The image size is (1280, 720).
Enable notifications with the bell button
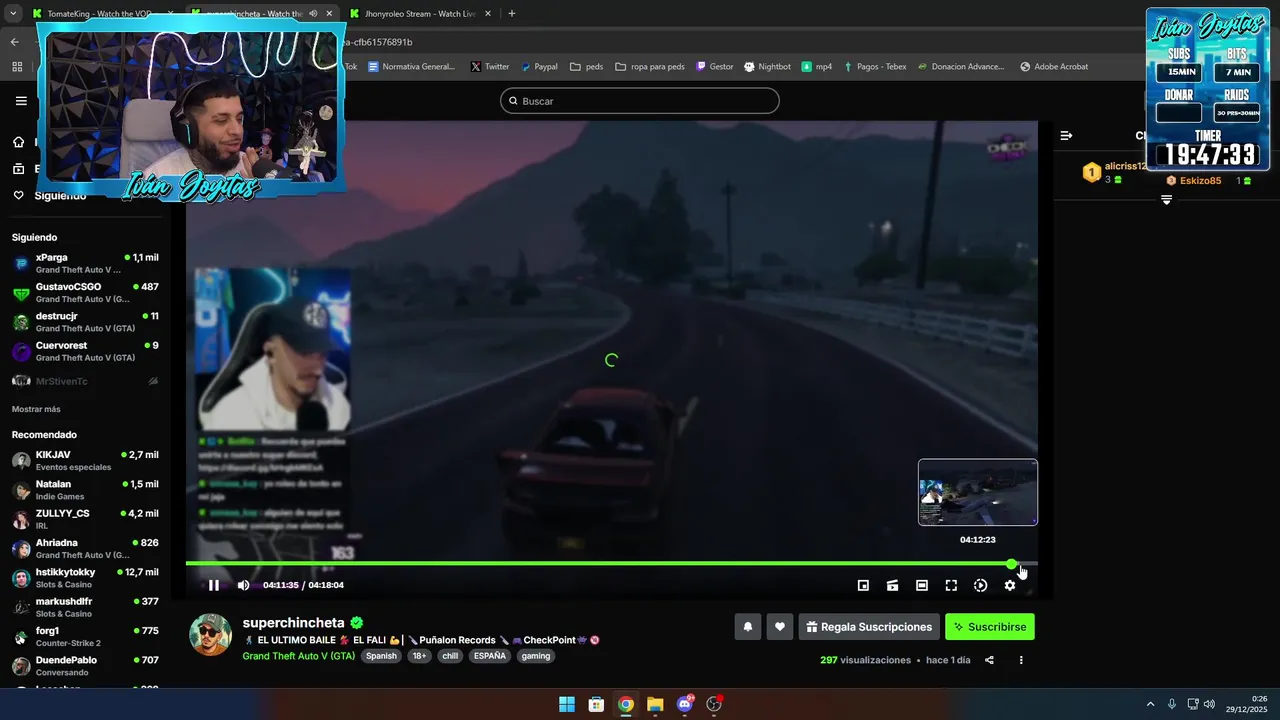747,627
